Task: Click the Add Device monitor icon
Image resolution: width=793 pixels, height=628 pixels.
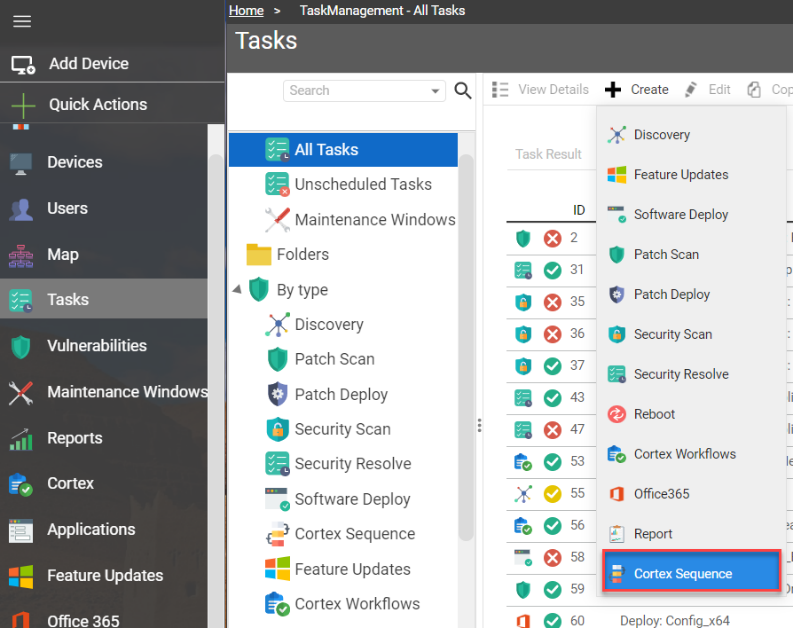Action: [23, 65]
